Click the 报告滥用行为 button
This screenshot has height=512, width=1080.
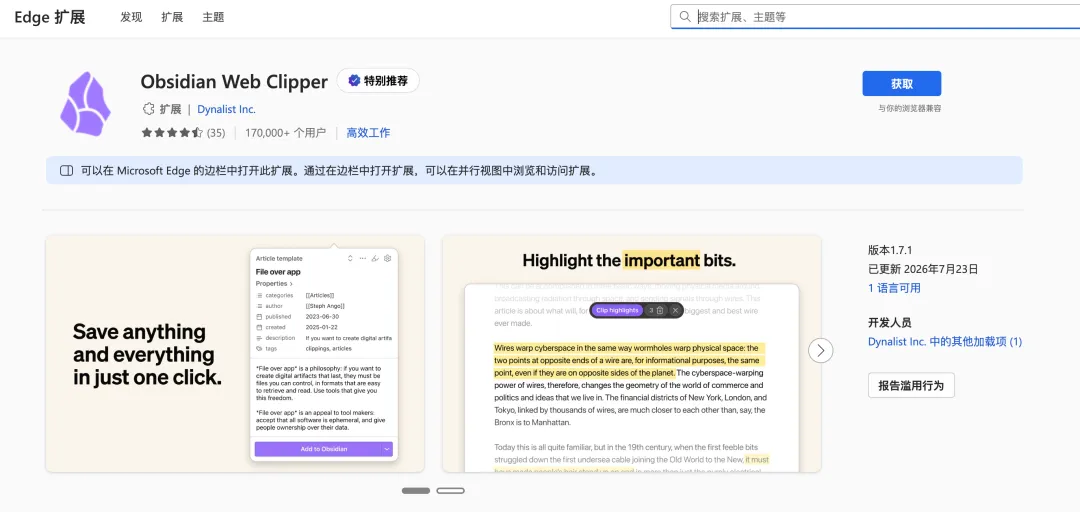coord(911,385)
